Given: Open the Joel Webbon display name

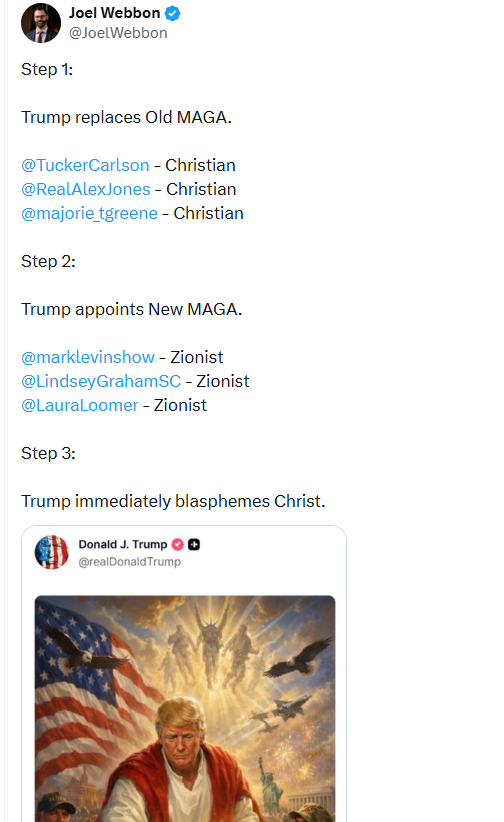Looking at the screenshot, I should point(114,13).
